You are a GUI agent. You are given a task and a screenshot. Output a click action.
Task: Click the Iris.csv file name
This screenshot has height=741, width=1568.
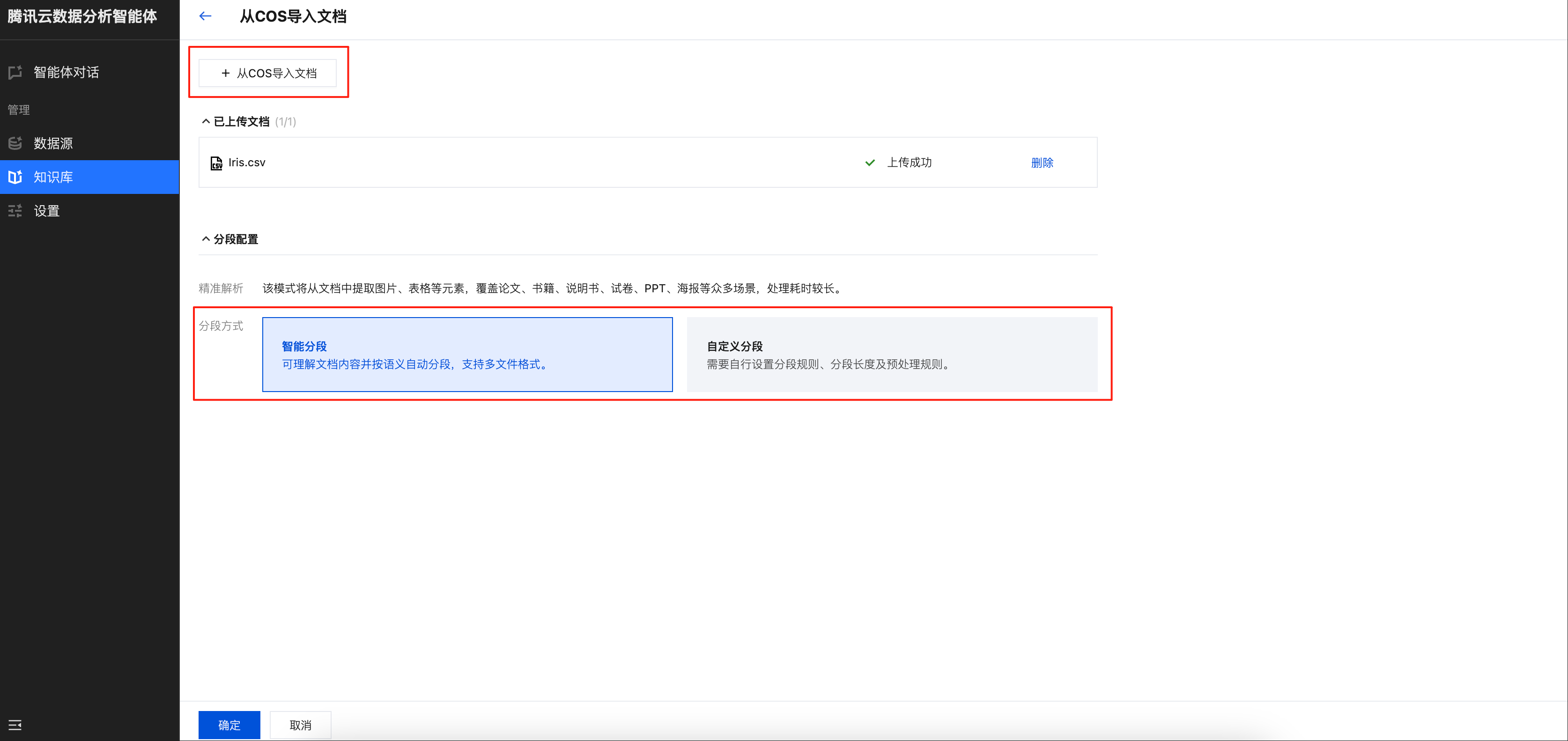pyautogui.click(x=247, y=163)
